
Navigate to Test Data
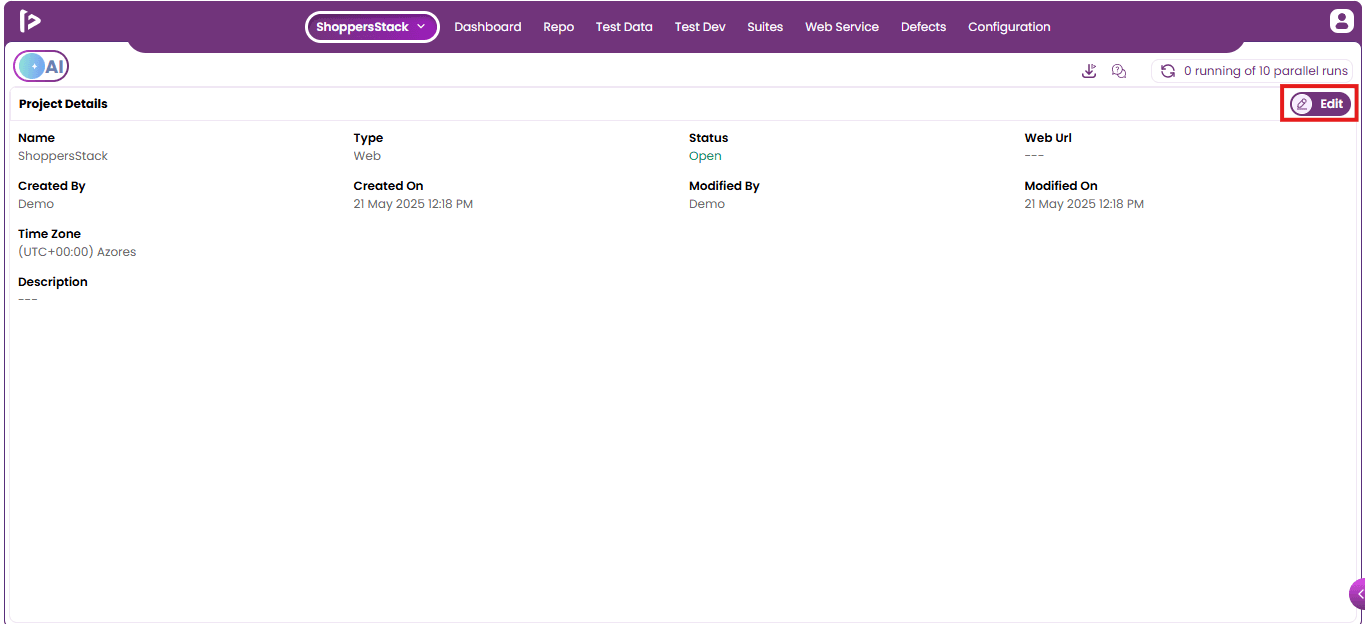pyautogui.click(x=624, y=27)
